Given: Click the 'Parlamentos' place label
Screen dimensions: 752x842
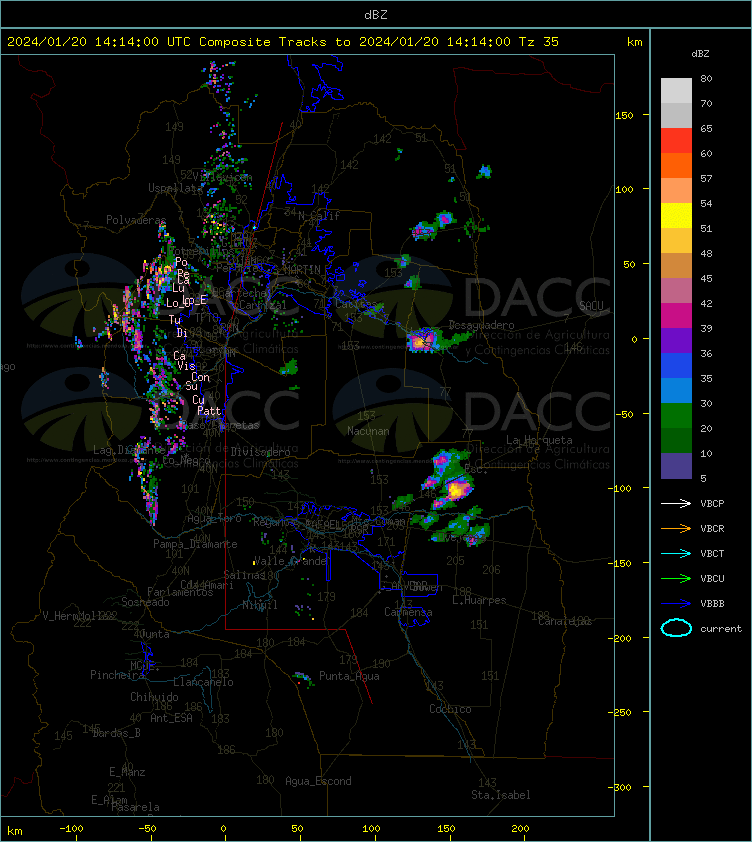Looking at the screenshot, I should 180,592.
